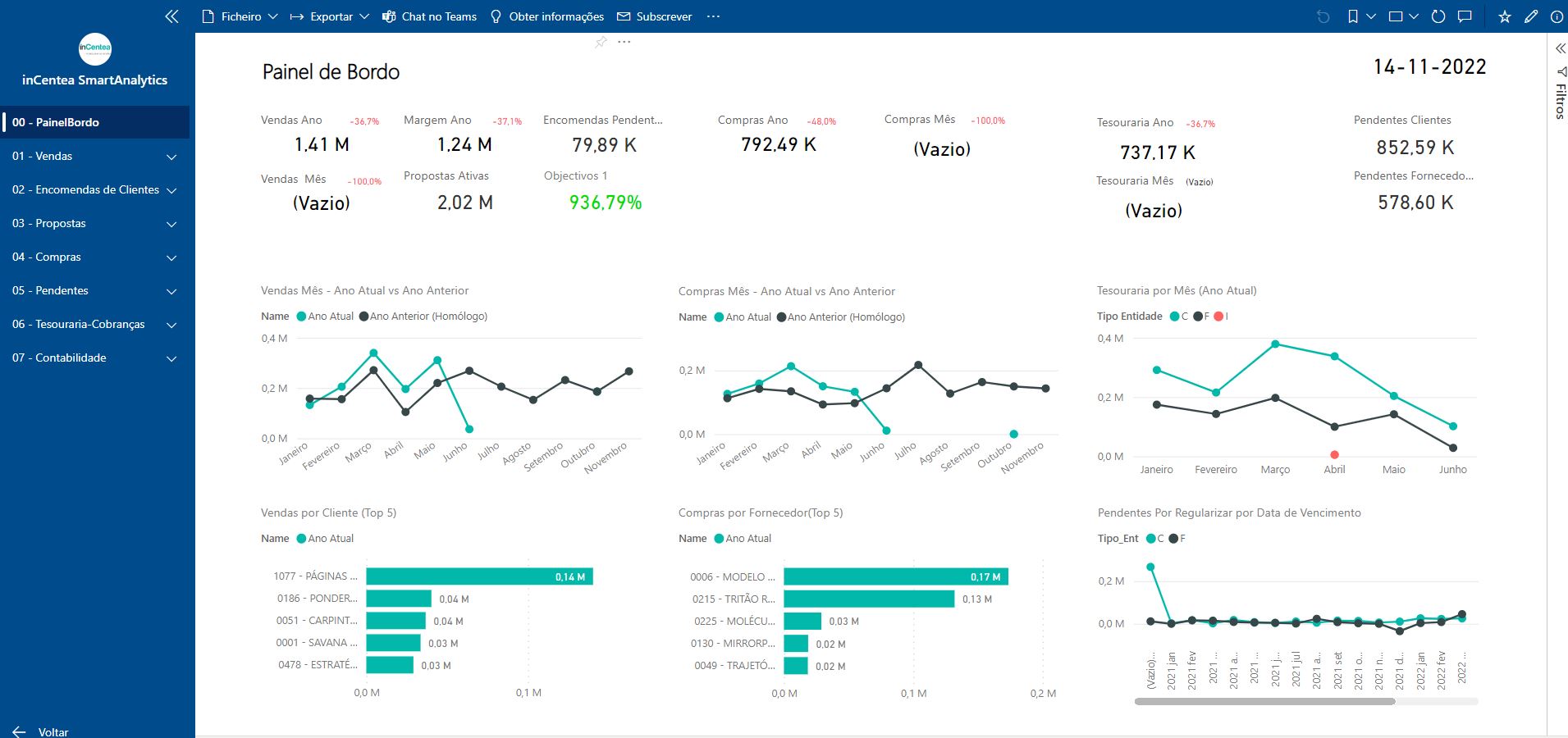Click the Pendentes chart horizontal scrollbar
The image size is (1568, 738).
point(1264,702)
